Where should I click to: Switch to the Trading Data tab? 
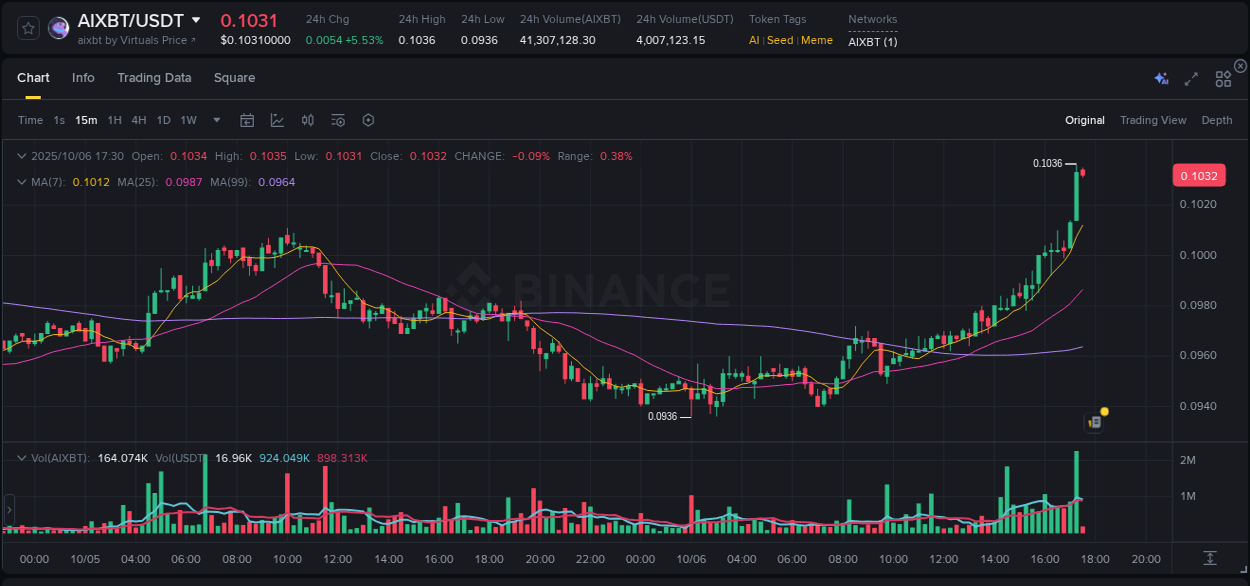click(x=154, y=77)
